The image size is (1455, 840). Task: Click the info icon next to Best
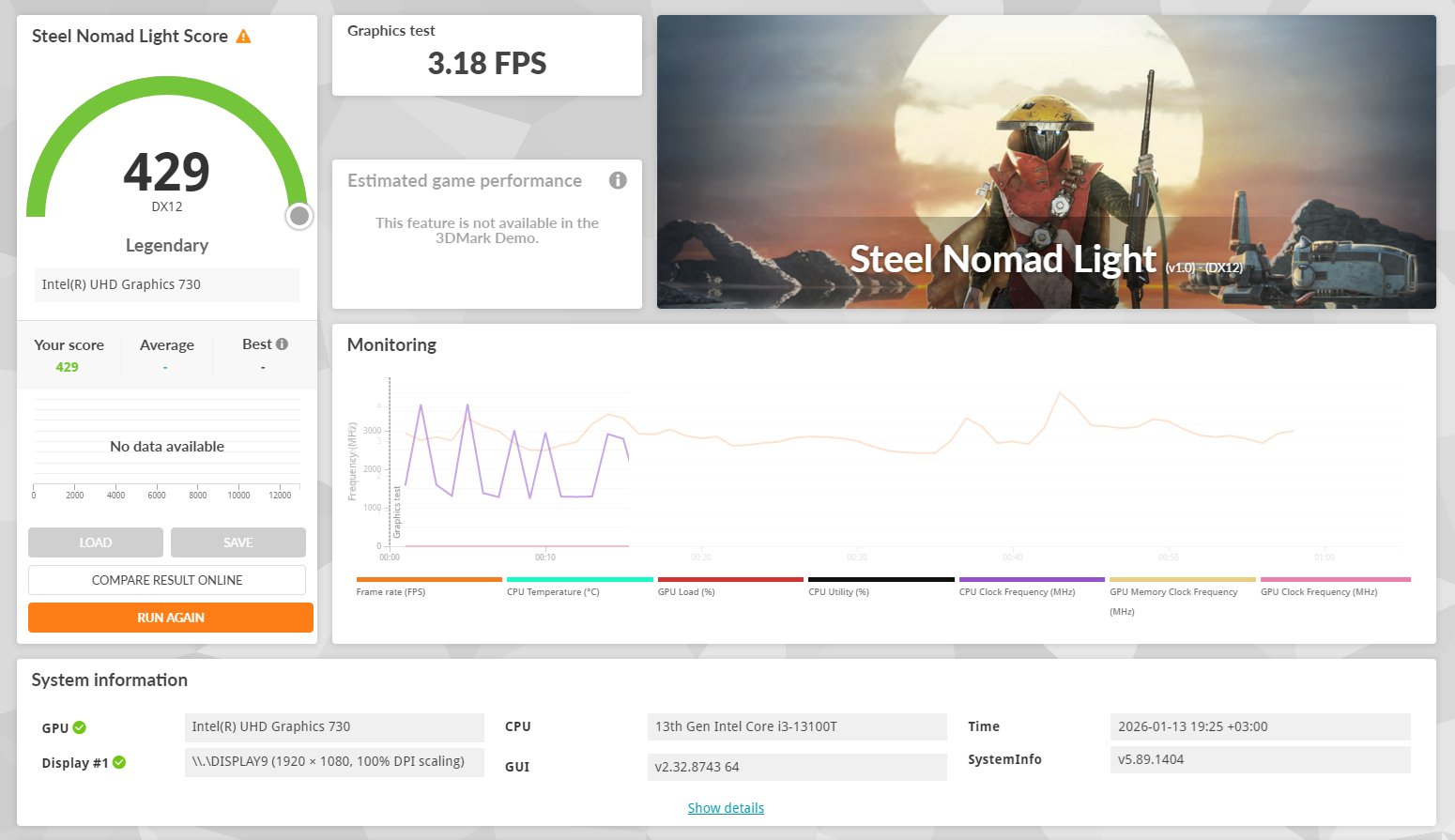282,344
